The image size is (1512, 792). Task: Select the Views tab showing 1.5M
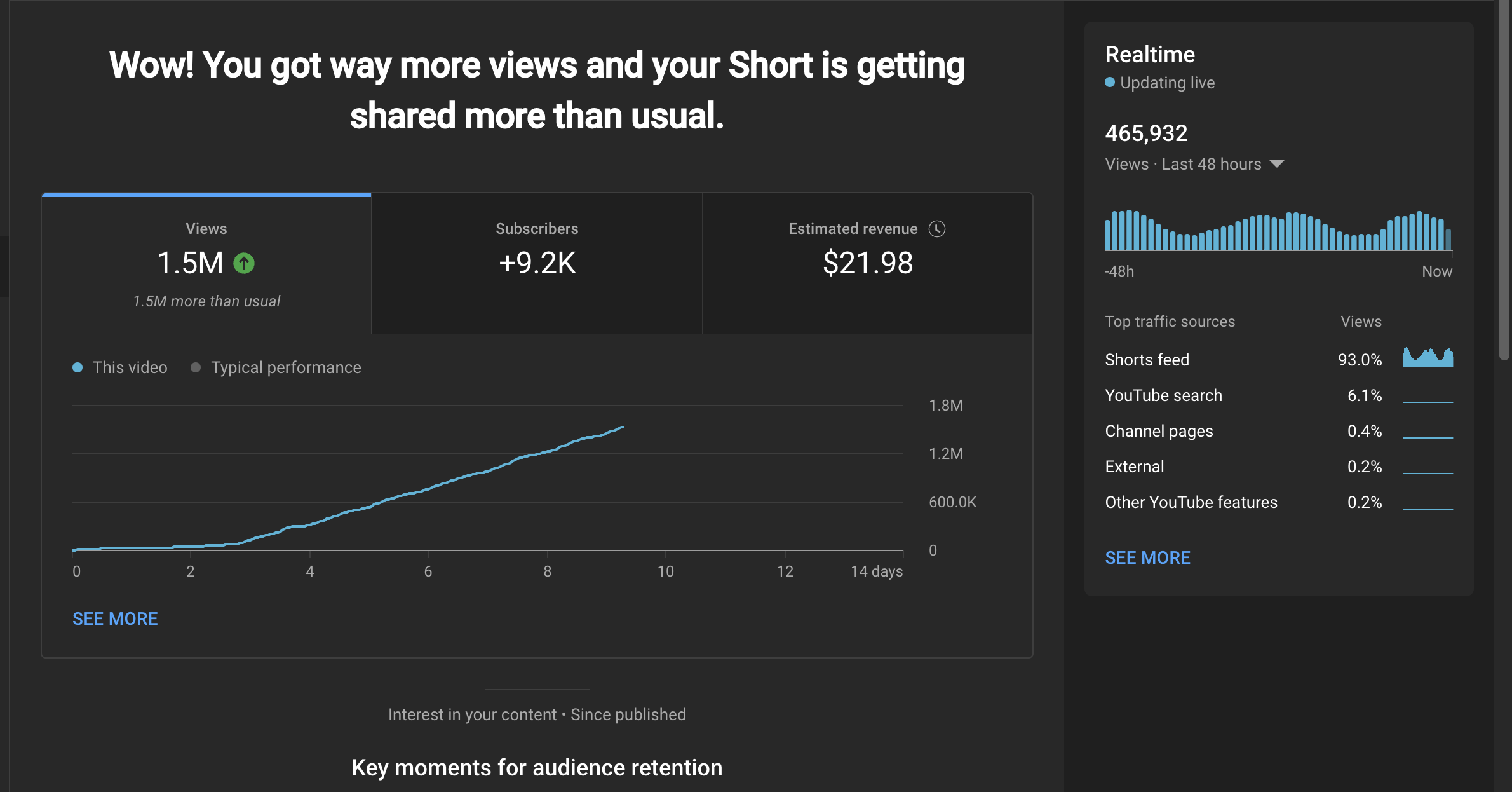pyautogui.click(x=205, y=263)
